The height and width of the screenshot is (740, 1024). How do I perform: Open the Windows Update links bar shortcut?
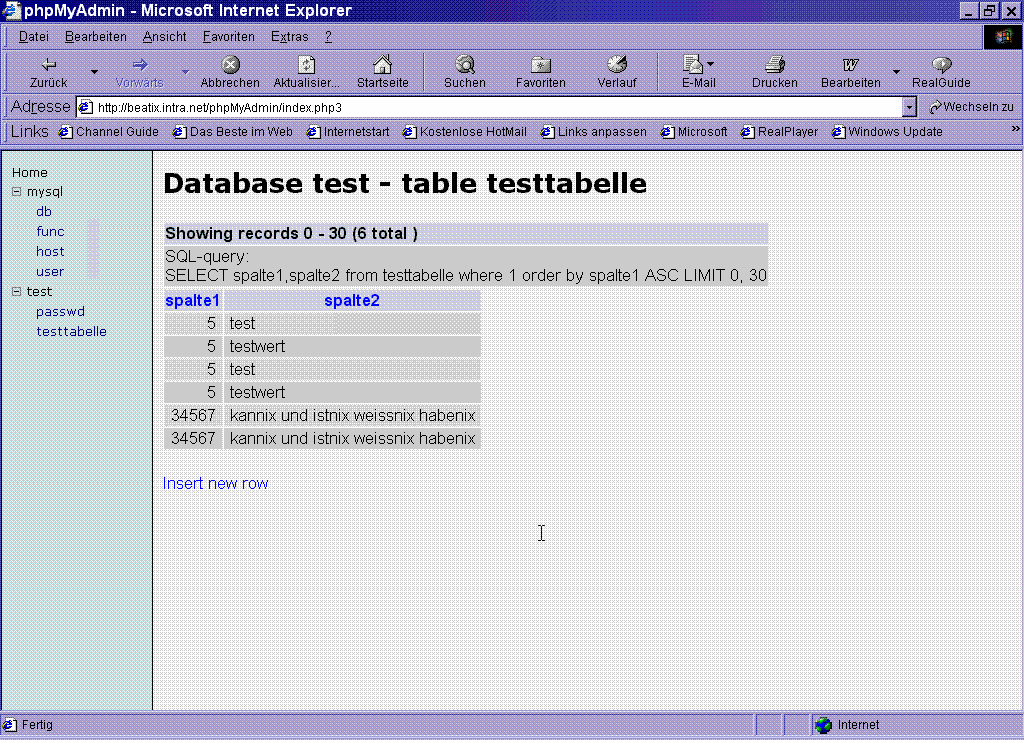(893, 132)
